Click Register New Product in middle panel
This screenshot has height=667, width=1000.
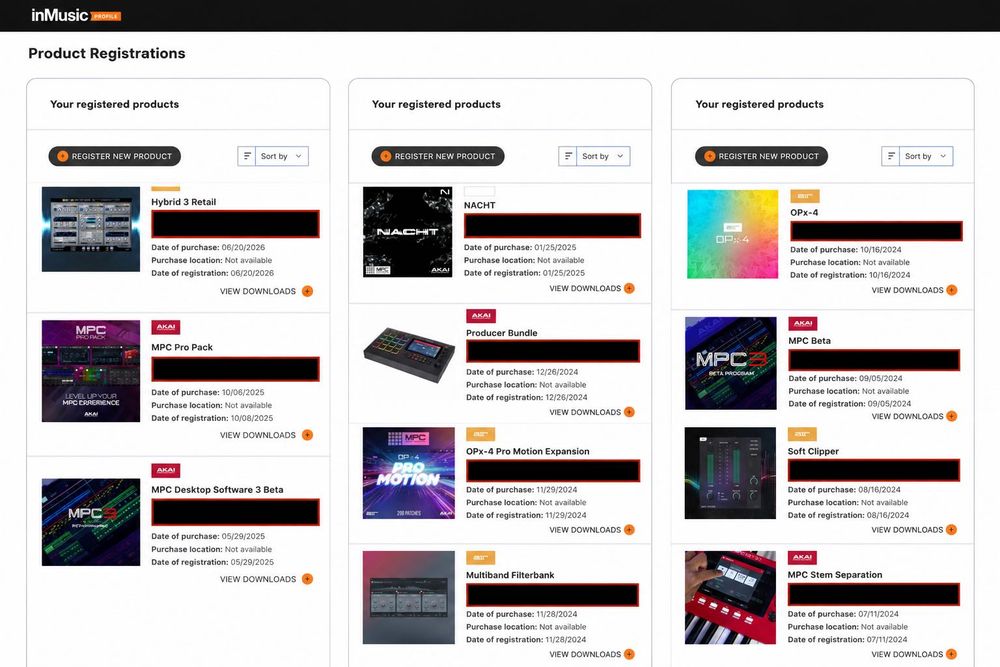coord(438,156)
